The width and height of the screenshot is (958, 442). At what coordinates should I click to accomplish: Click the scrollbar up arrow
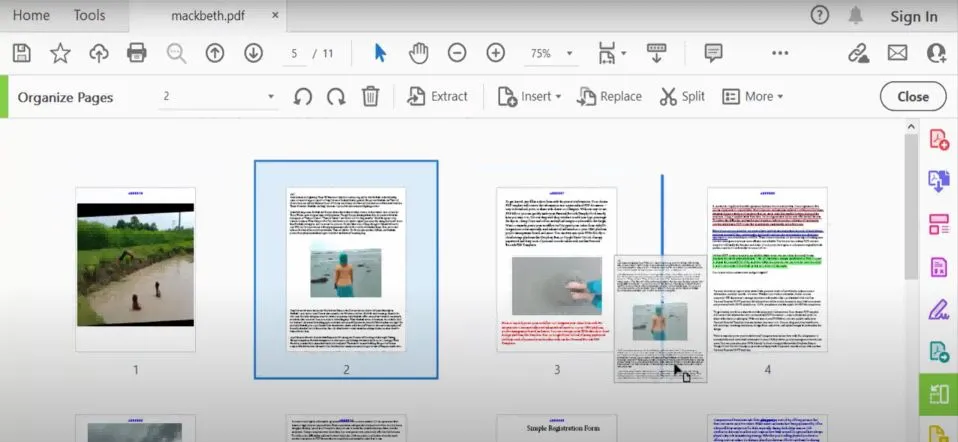pos(910,127)
